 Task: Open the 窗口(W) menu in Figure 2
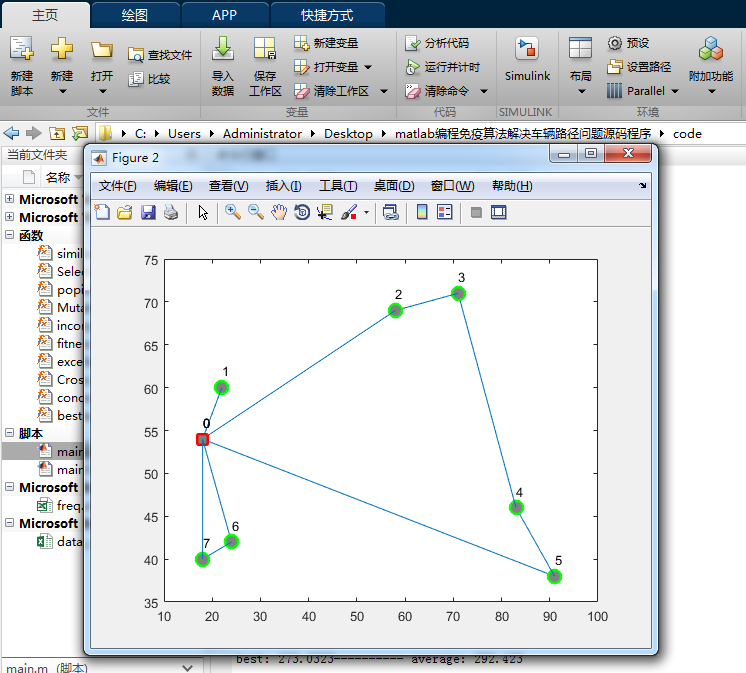click(x=452, y=186)
